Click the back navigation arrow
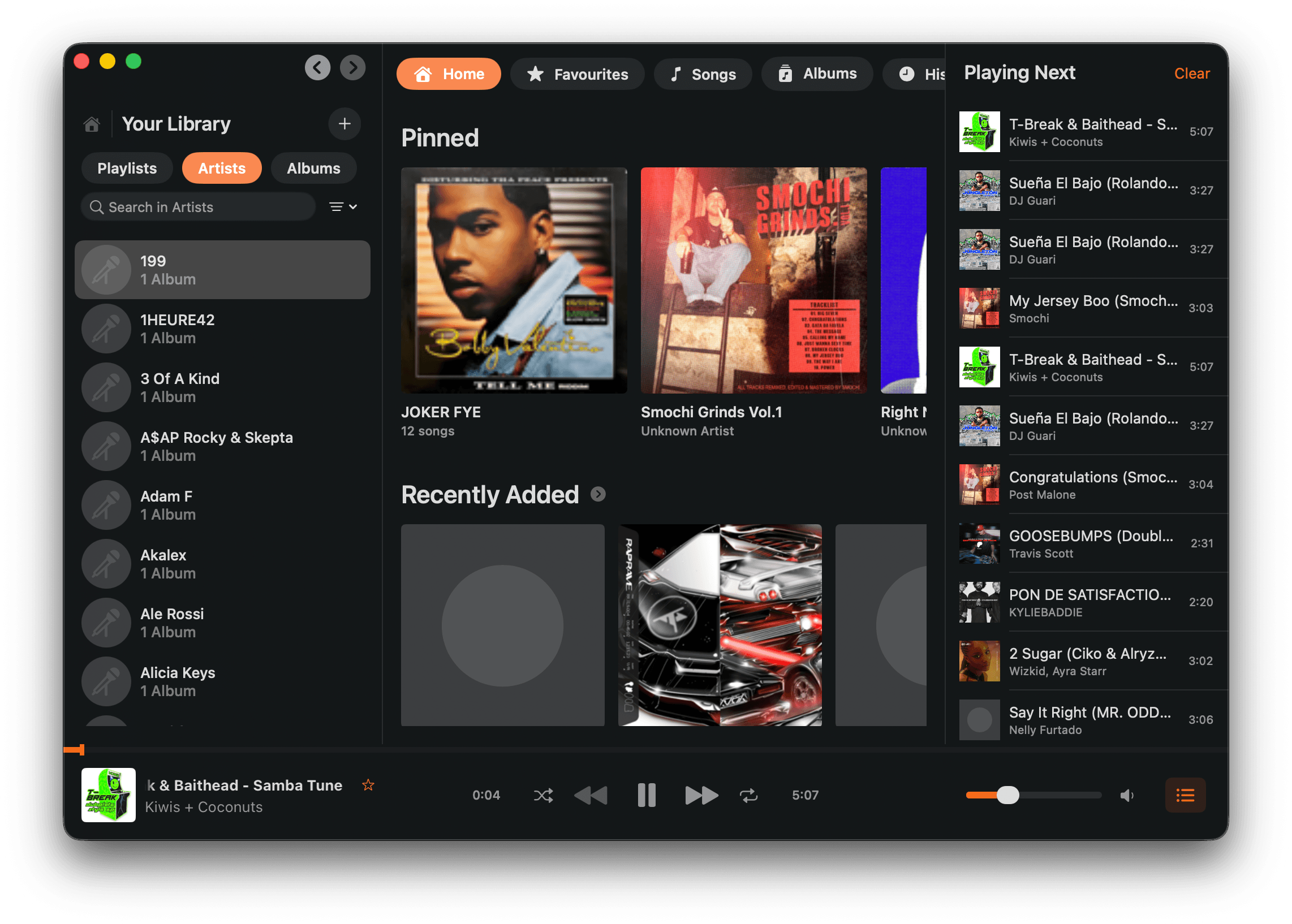 click(x=317, y=68)
